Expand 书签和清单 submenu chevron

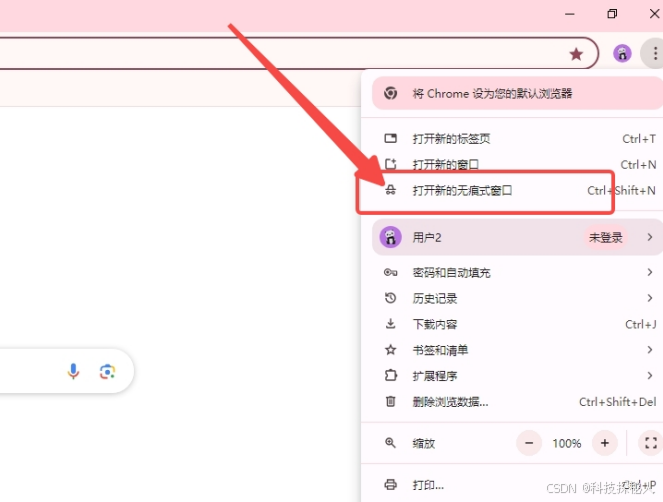tap(650, 350)
